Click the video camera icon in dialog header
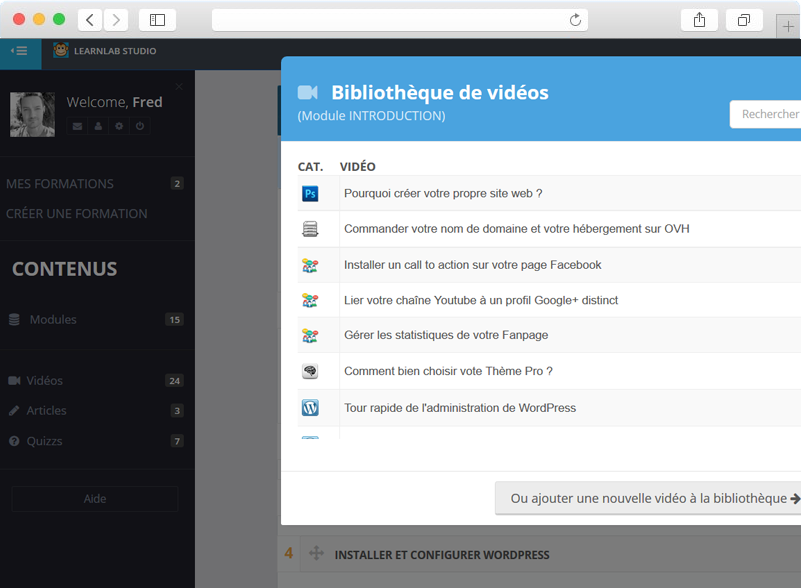The image size is (801, 588). [308, 92]
